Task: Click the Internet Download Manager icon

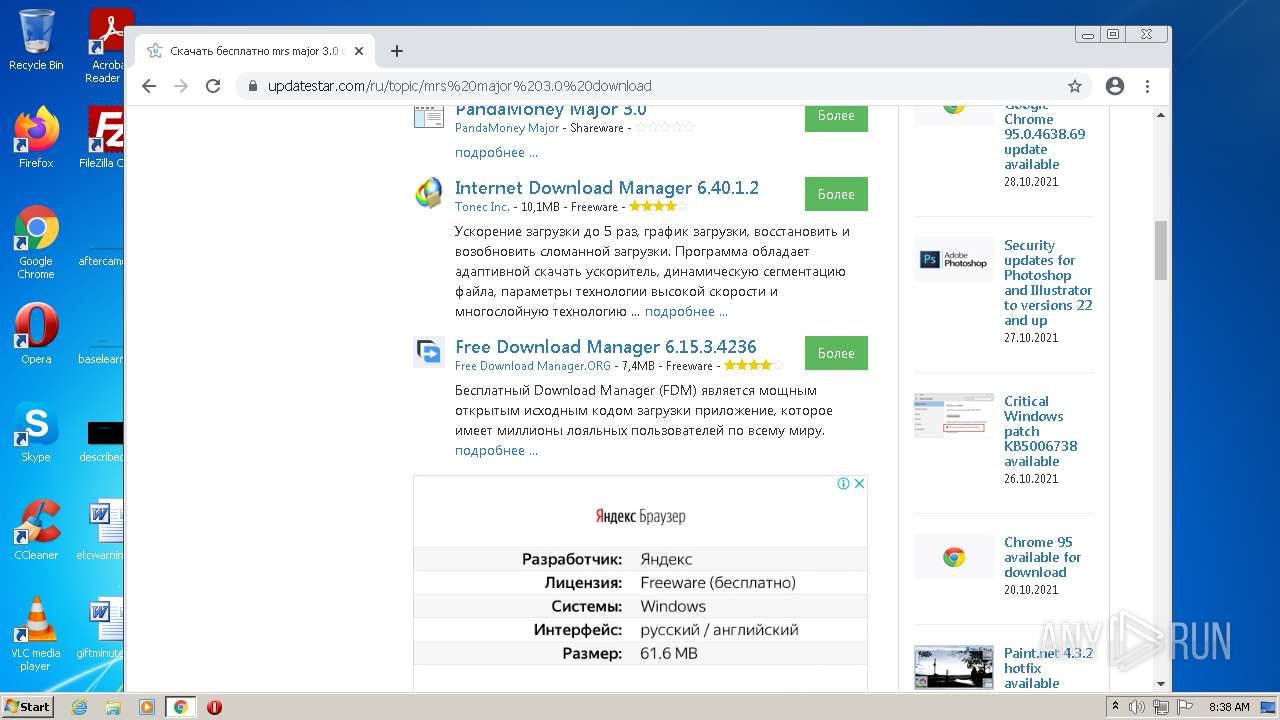Action: (429, 193)
